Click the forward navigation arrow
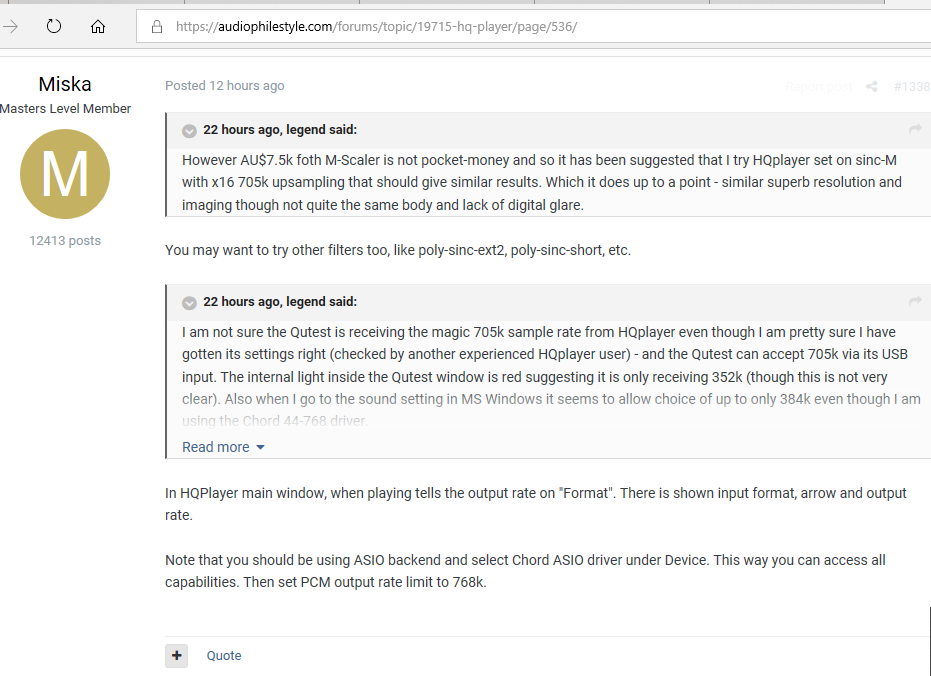The width and height of the screenshot is (931, 676). (x=11, y=26)
